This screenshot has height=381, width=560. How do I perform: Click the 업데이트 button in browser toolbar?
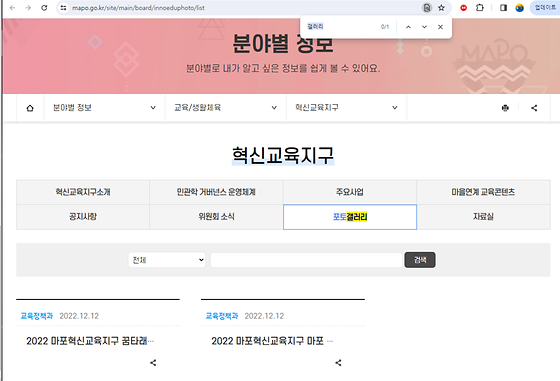coord(545,7)
